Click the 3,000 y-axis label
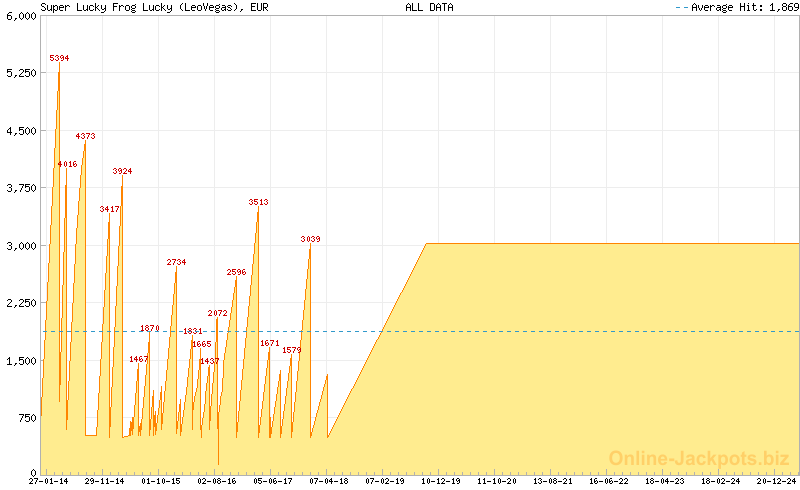The width and height of the screenshot is (800, 490). (x=21, y=246)
